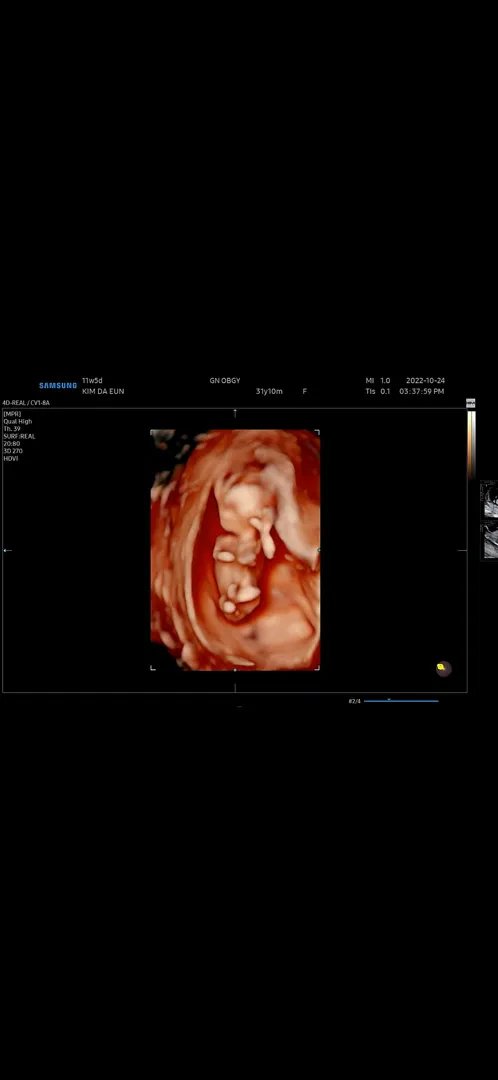Select the SURF/REAL render mode label
The height and width of the screenshot is (1080, 498).
[19, 436]
